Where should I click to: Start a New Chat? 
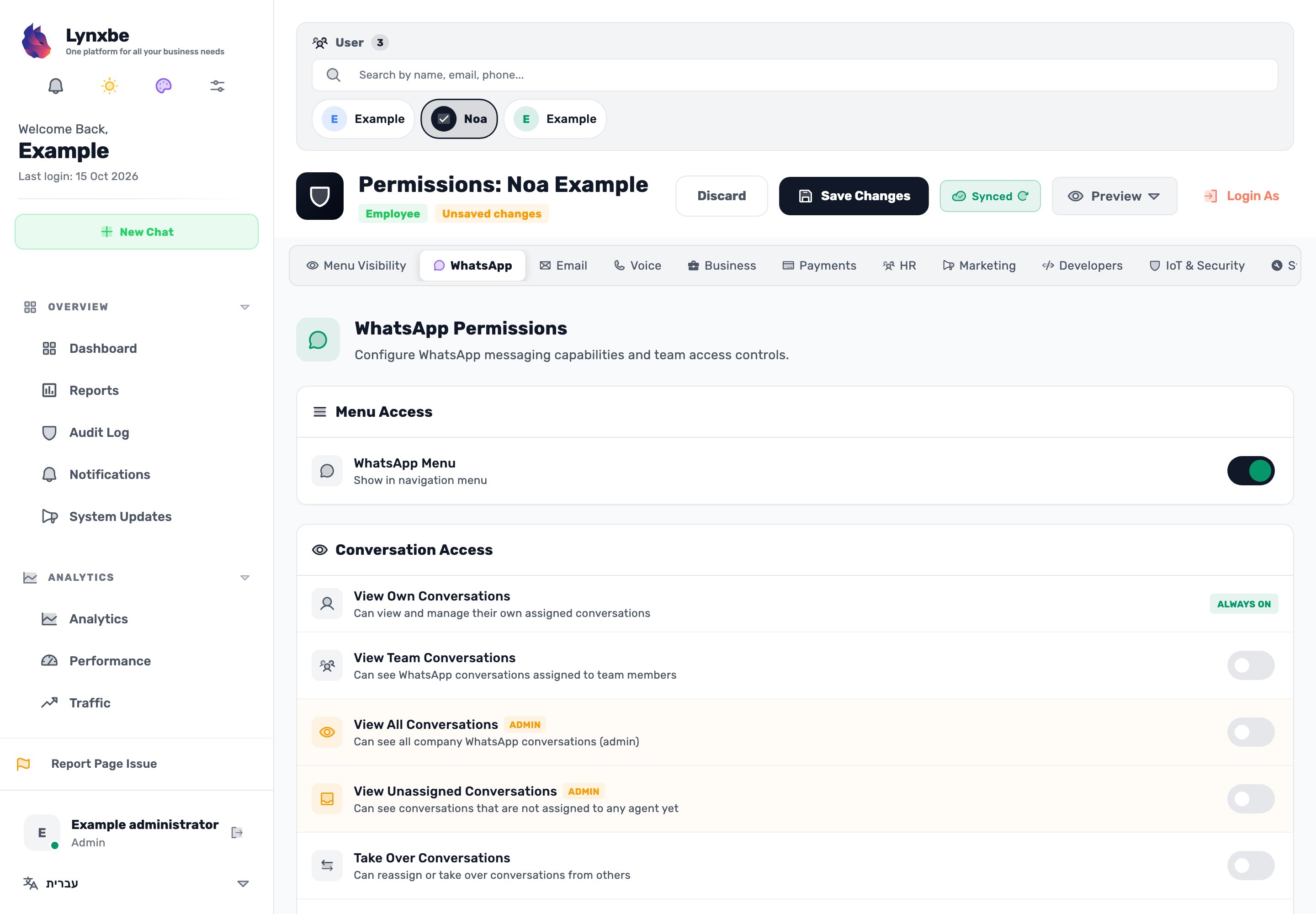pyautogui.click(x=136, y=232)
